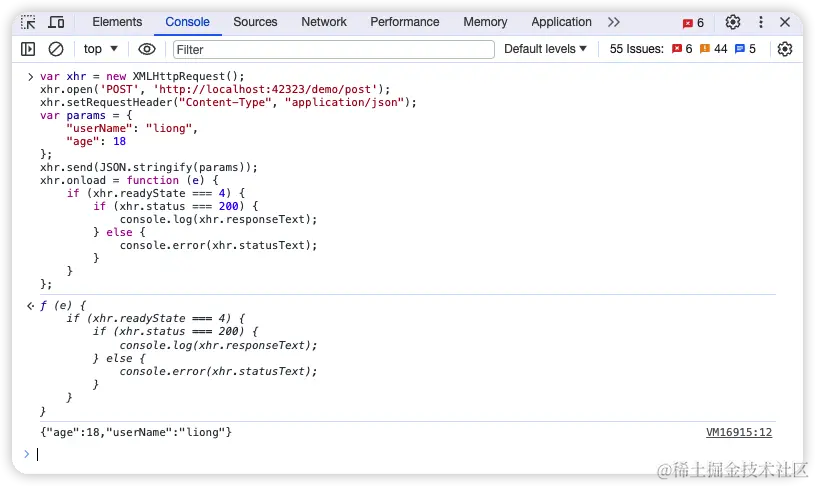Click the "age": 18 line in params
The width and height of the screenshot is (815, 486).
coord(96,141)
